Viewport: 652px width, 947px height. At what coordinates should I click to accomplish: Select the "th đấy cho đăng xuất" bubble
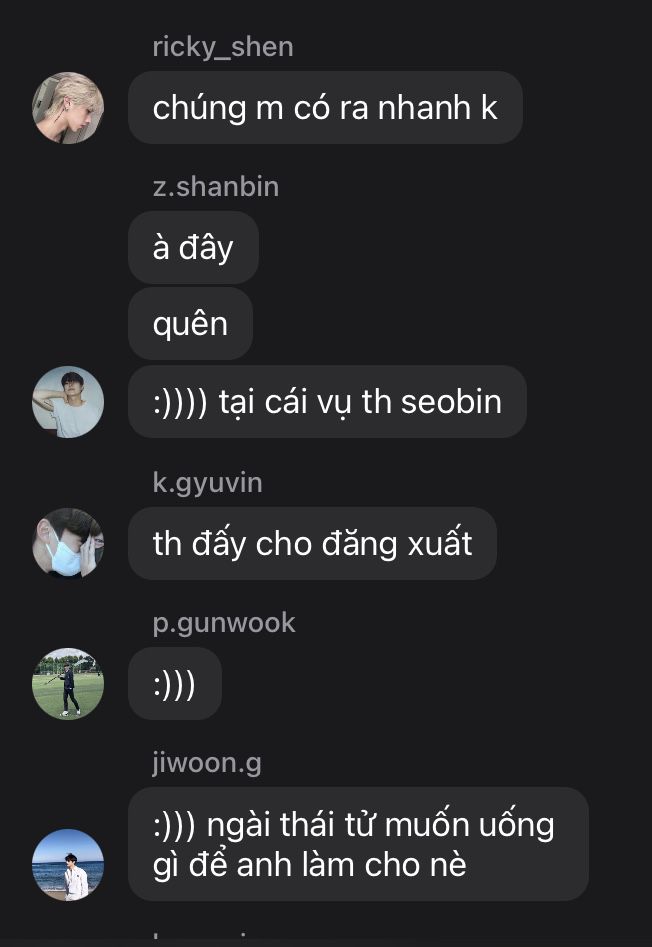[312, 544]
